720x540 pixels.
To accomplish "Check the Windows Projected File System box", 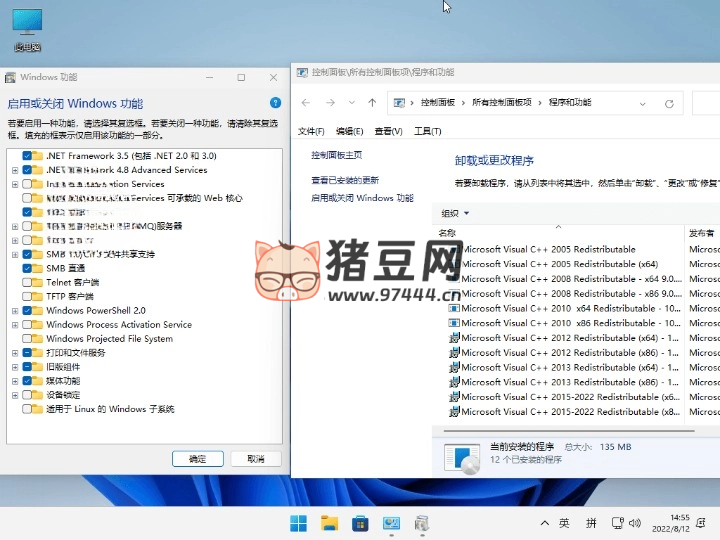I will tap(27, 339).
